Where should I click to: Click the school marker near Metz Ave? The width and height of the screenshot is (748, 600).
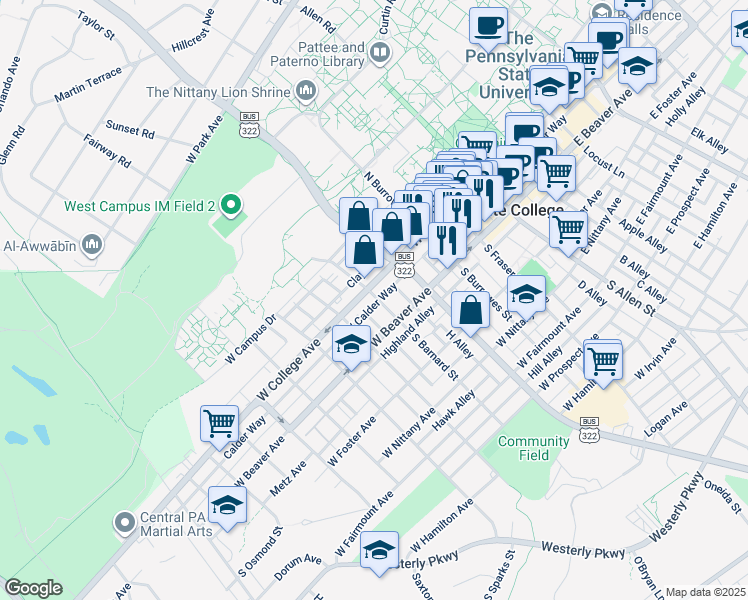tap(227, 505)
